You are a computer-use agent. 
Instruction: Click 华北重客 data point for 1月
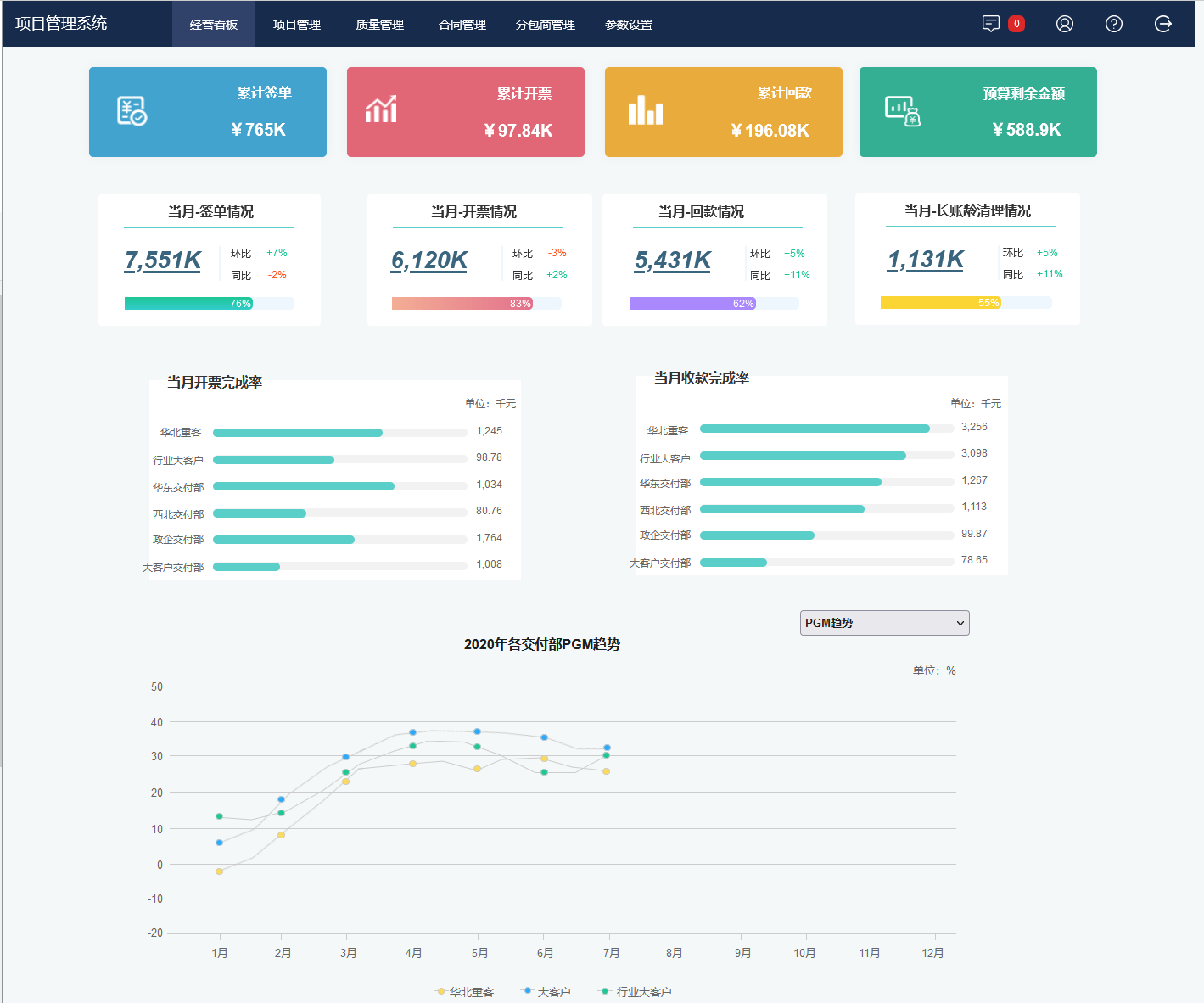[x=219, y=871]
